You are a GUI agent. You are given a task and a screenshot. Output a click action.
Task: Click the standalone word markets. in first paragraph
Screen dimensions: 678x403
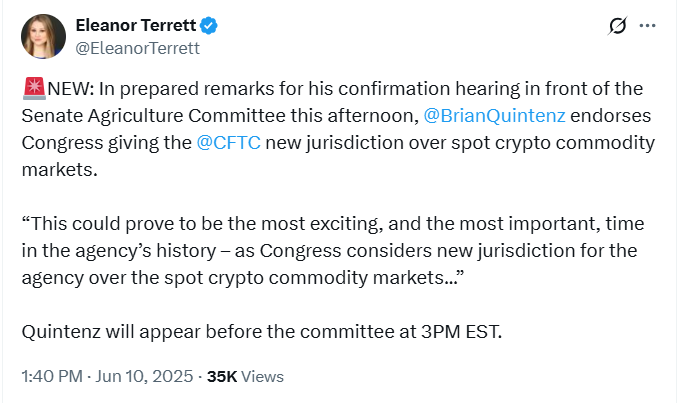coord(60,170)
